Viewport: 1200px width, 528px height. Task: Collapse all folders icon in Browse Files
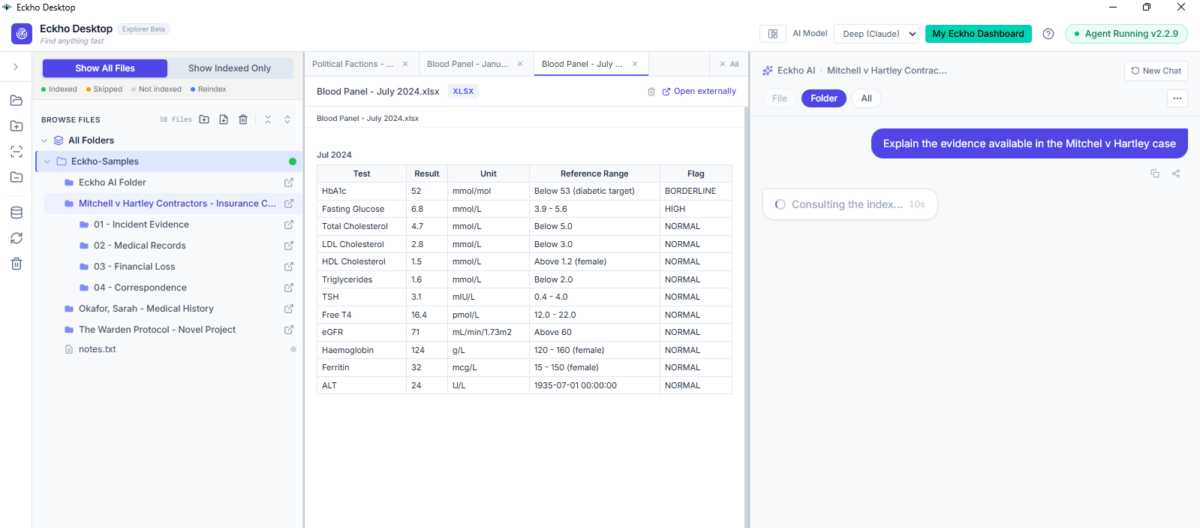pos(268,119)
